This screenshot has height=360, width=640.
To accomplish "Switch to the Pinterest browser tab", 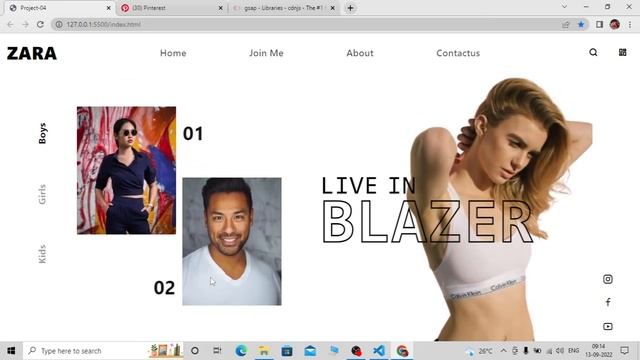I will click(171, 8).
